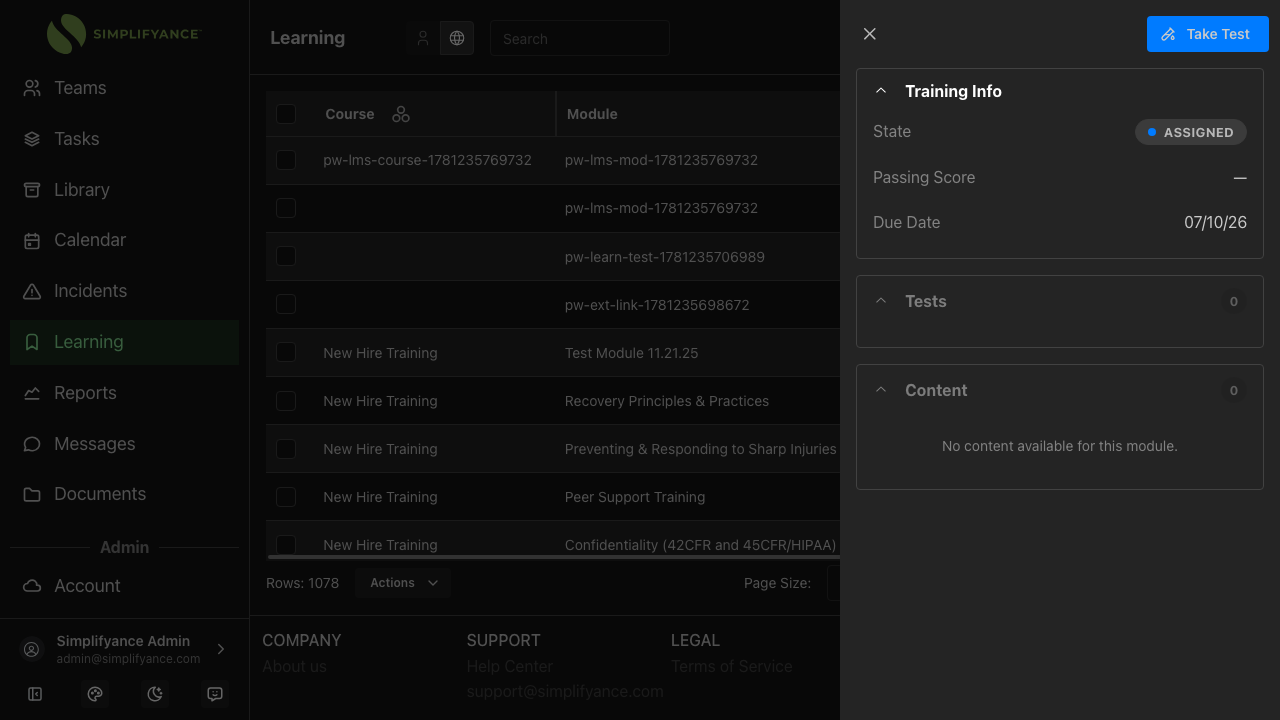Open the Terms of Service link
The height and width of the screenshot is (720, 1280).
click(x=731, y=666)
